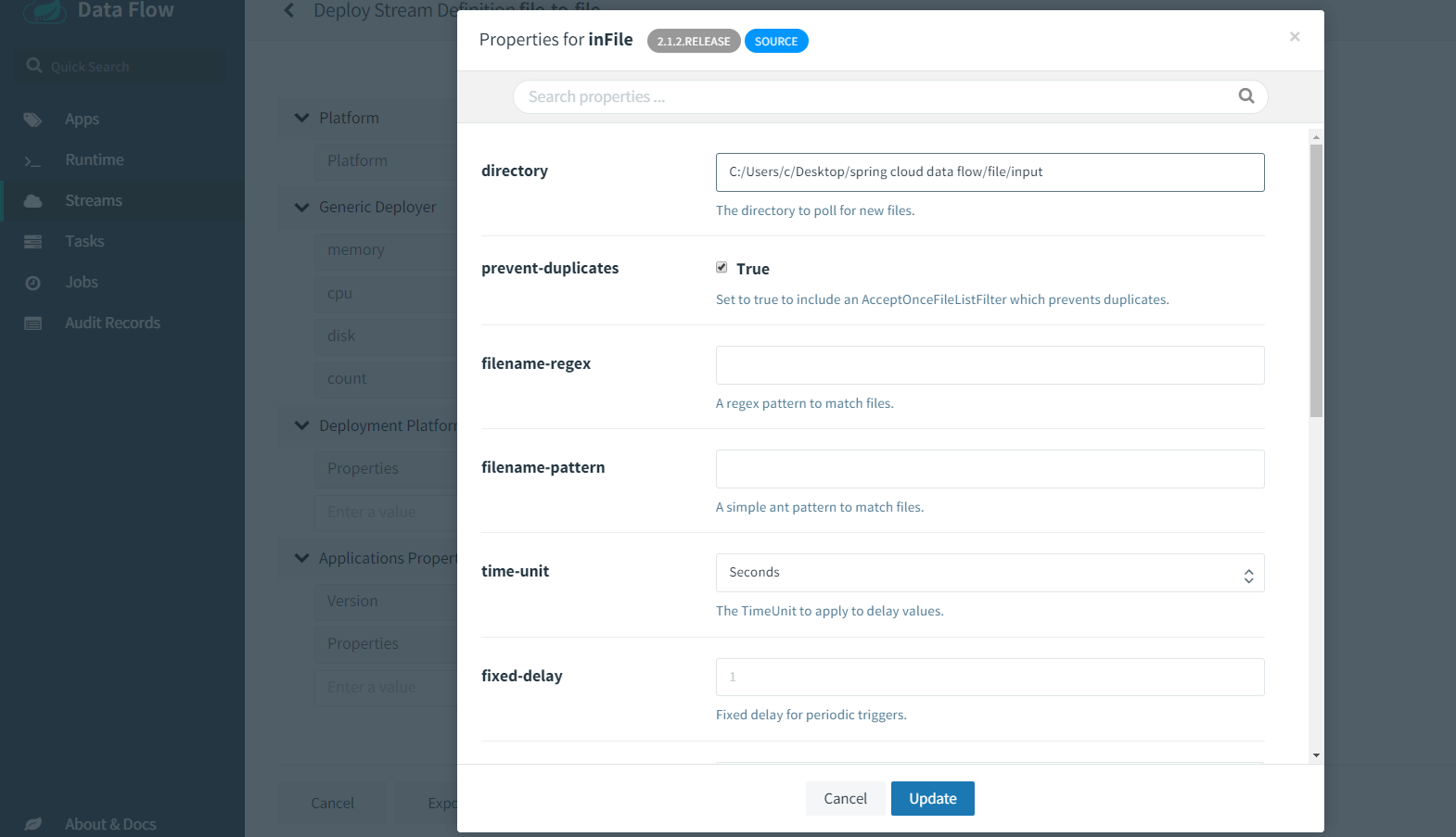The width and height of the screenshot is (1456, 837).
Task: Click the Streams cloud icon
Action: pos(33,200)
